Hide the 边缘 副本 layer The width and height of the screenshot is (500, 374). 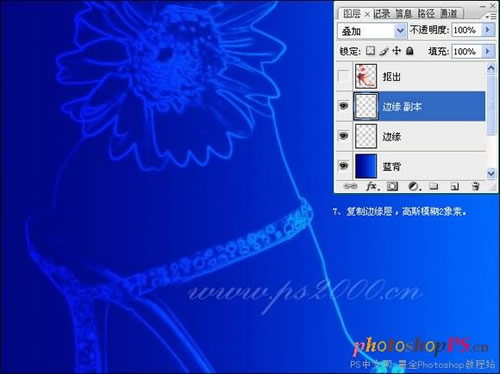click(x=343, y=106)
